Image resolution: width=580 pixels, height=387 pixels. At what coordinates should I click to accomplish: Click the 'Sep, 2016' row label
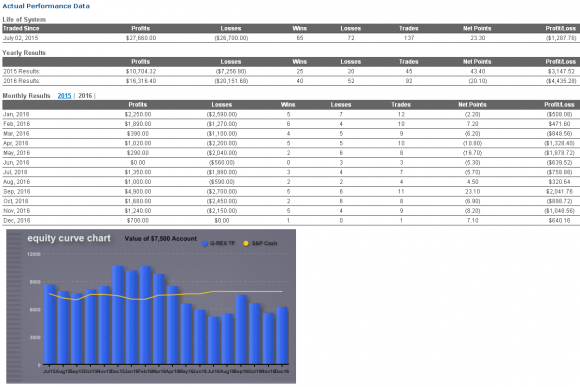tap(17, 191)
